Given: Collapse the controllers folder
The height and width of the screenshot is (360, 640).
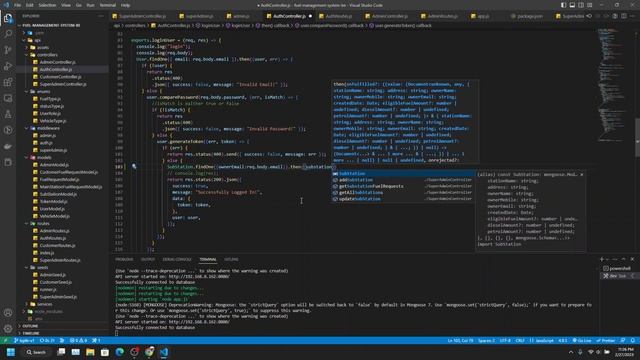Looking at the screenshot, I should pyautogui.click(x=47, y=55).
